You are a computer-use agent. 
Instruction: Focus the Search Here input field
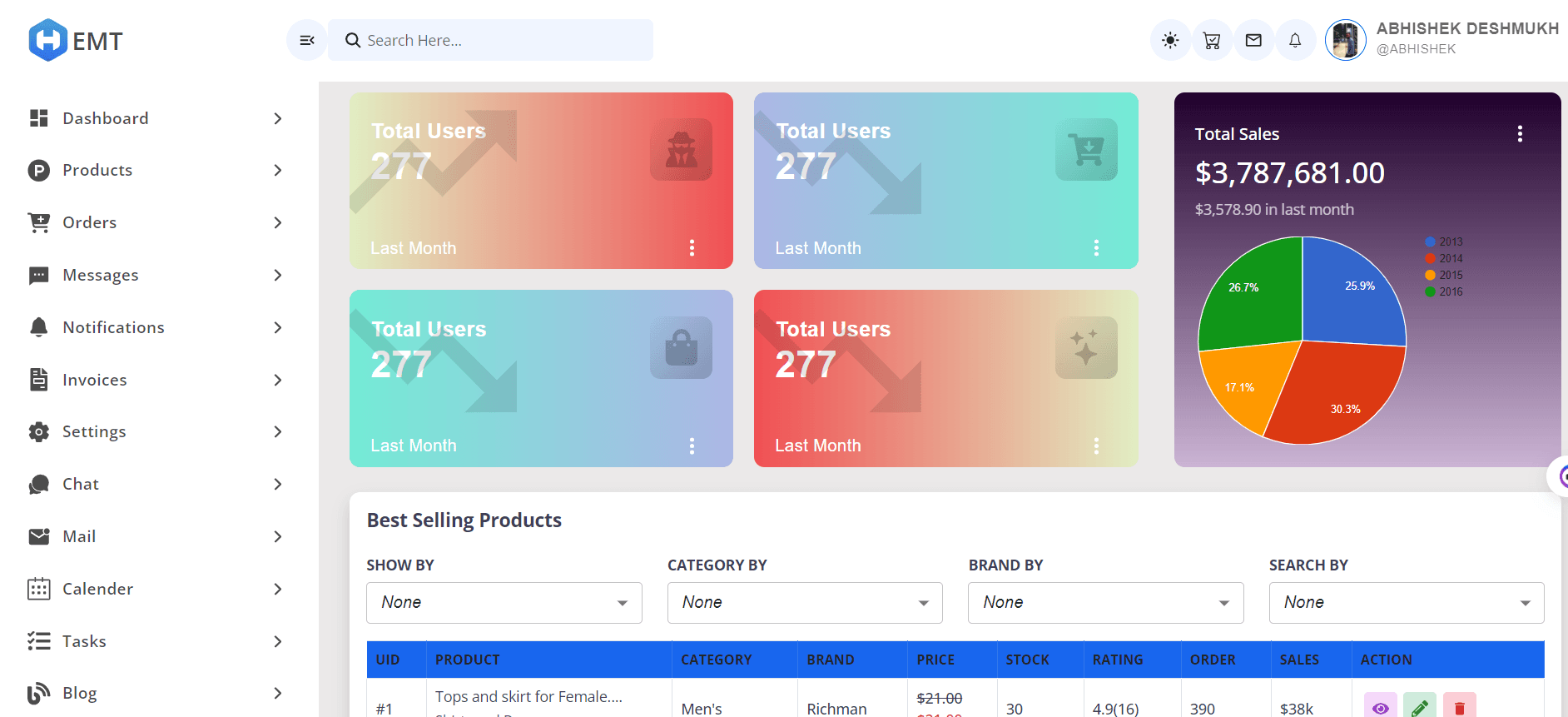point(490,40)
